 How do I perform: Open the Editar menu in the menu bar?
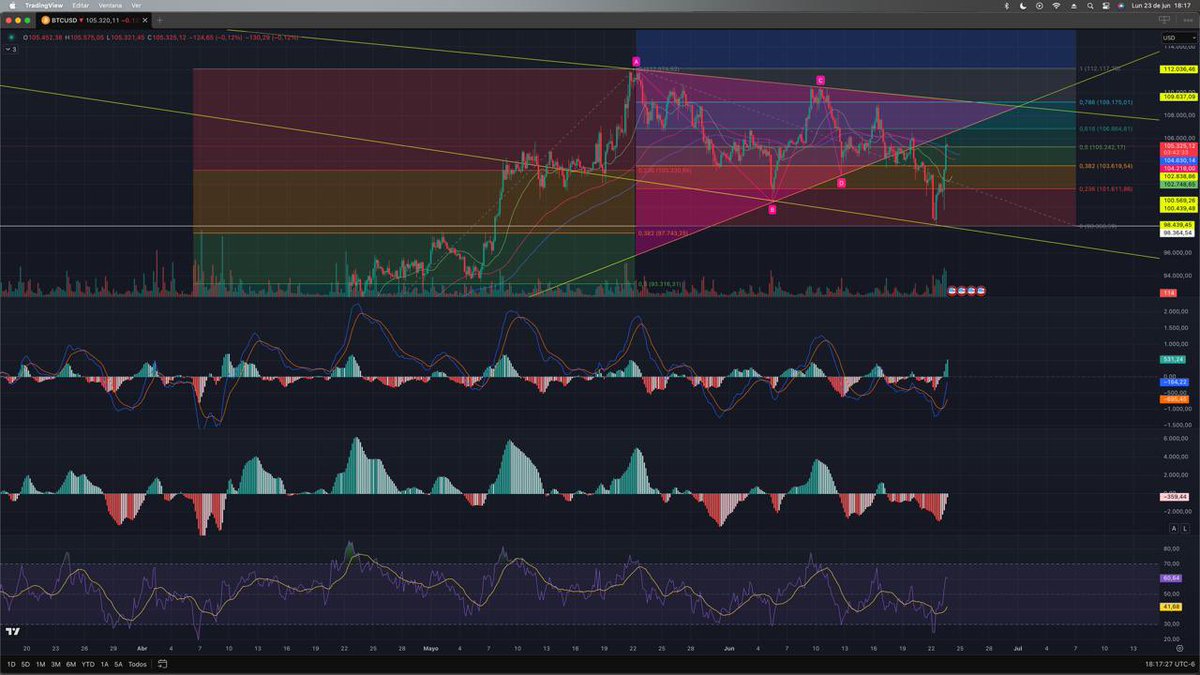[x=81, y=5]
